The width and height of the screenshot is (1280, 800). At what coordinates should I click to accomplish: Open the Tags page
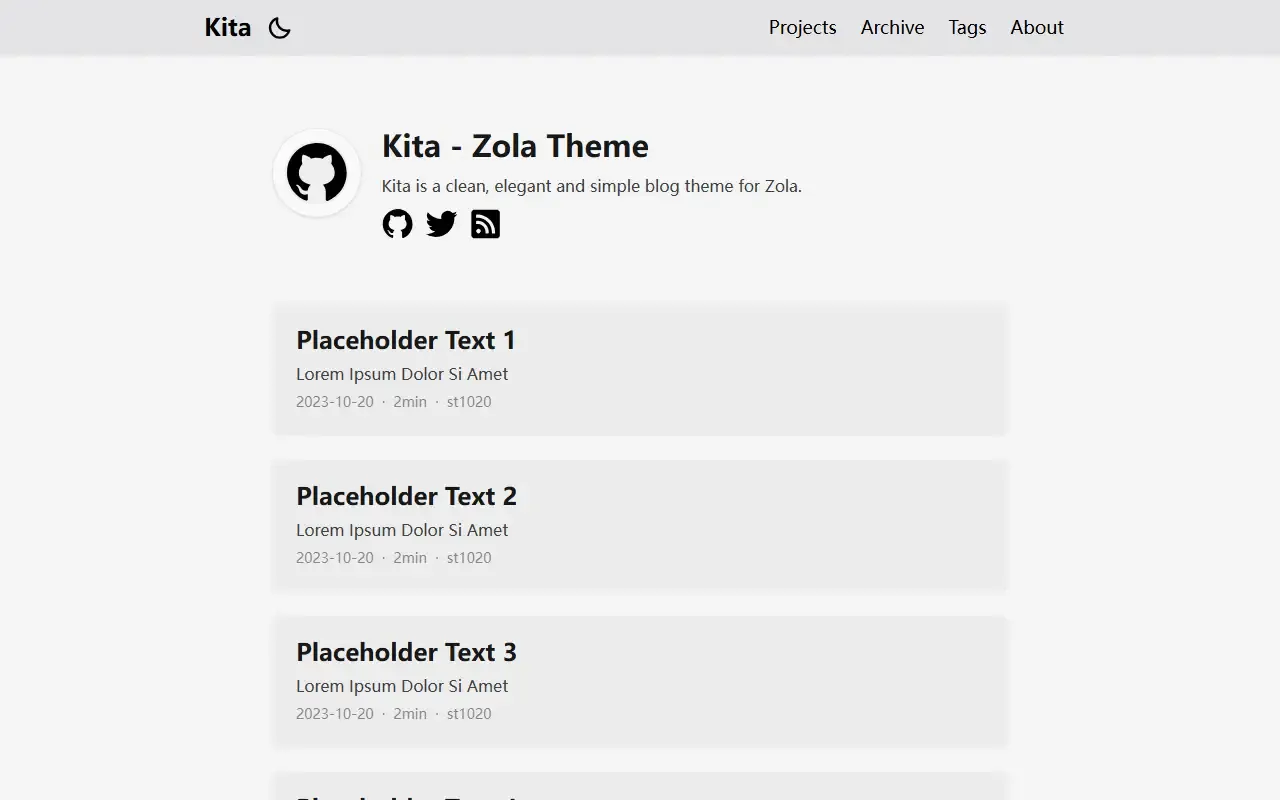967,28
